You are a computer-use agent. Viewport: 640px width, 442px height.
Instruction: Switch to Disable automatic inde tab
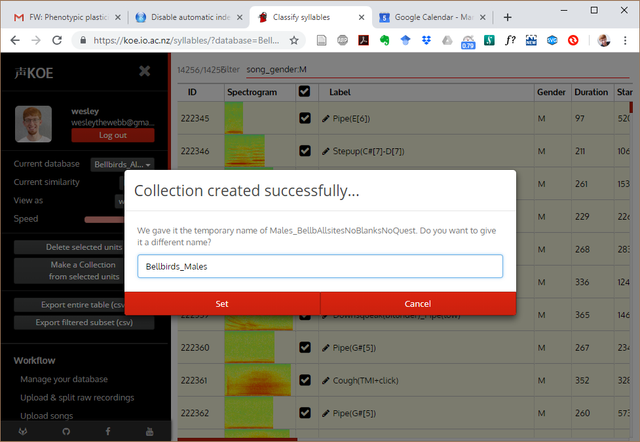click(x=189, y=17)
